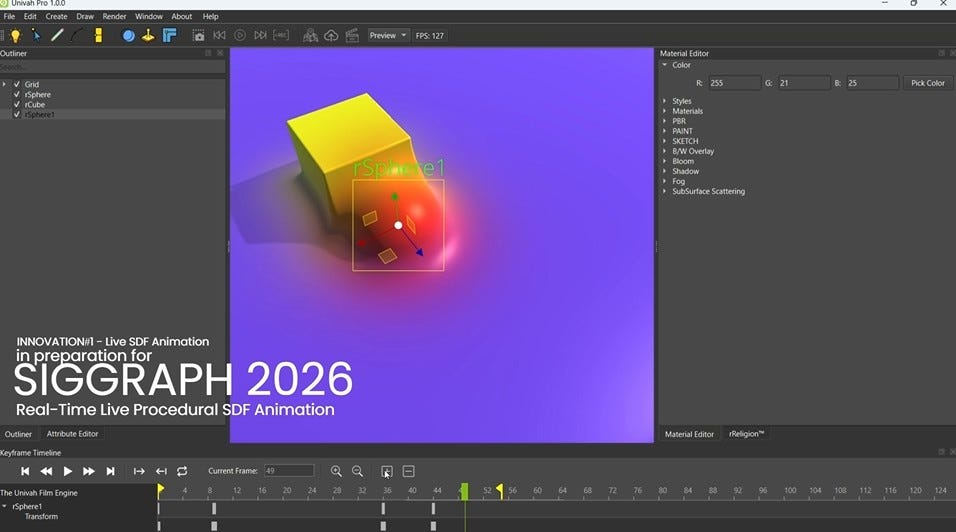Click the light bulb icon in toolbar

point(15,36)
